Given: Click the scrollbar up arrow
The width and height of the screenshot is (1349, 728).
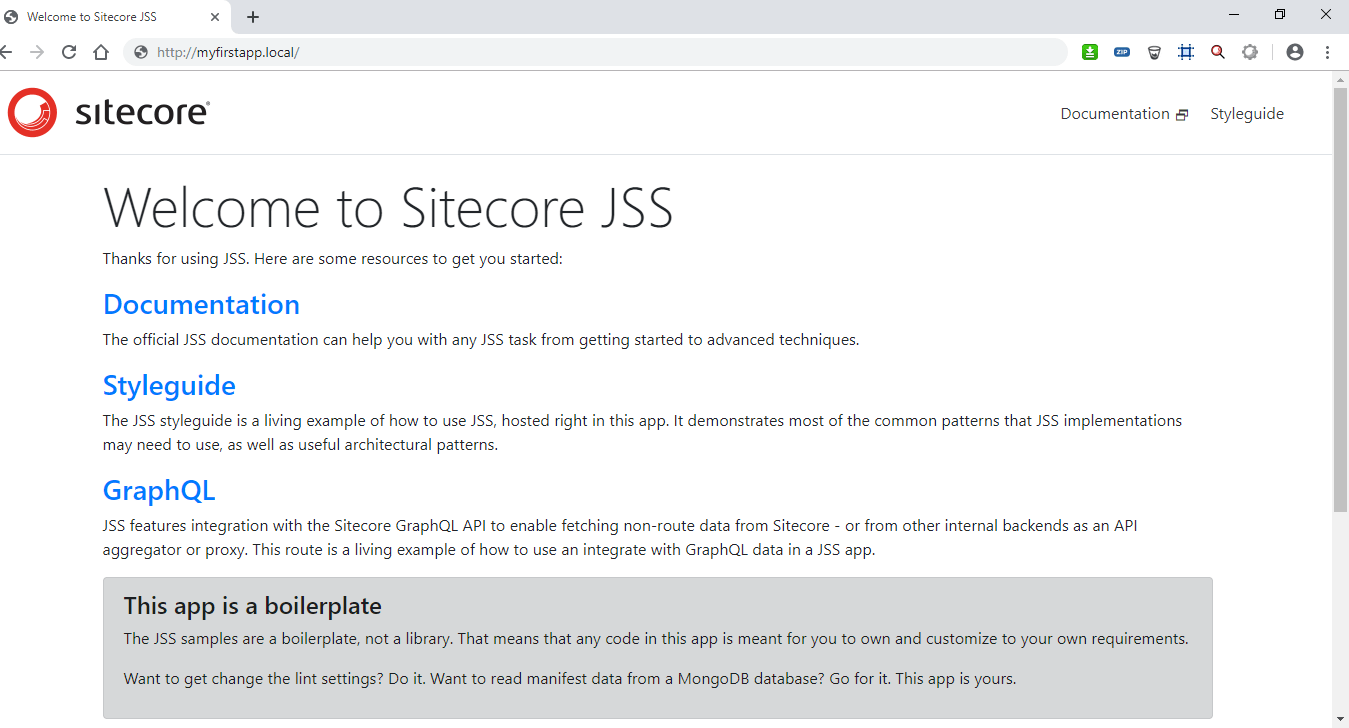Looking at the screenshot, I should point(1341,79).
